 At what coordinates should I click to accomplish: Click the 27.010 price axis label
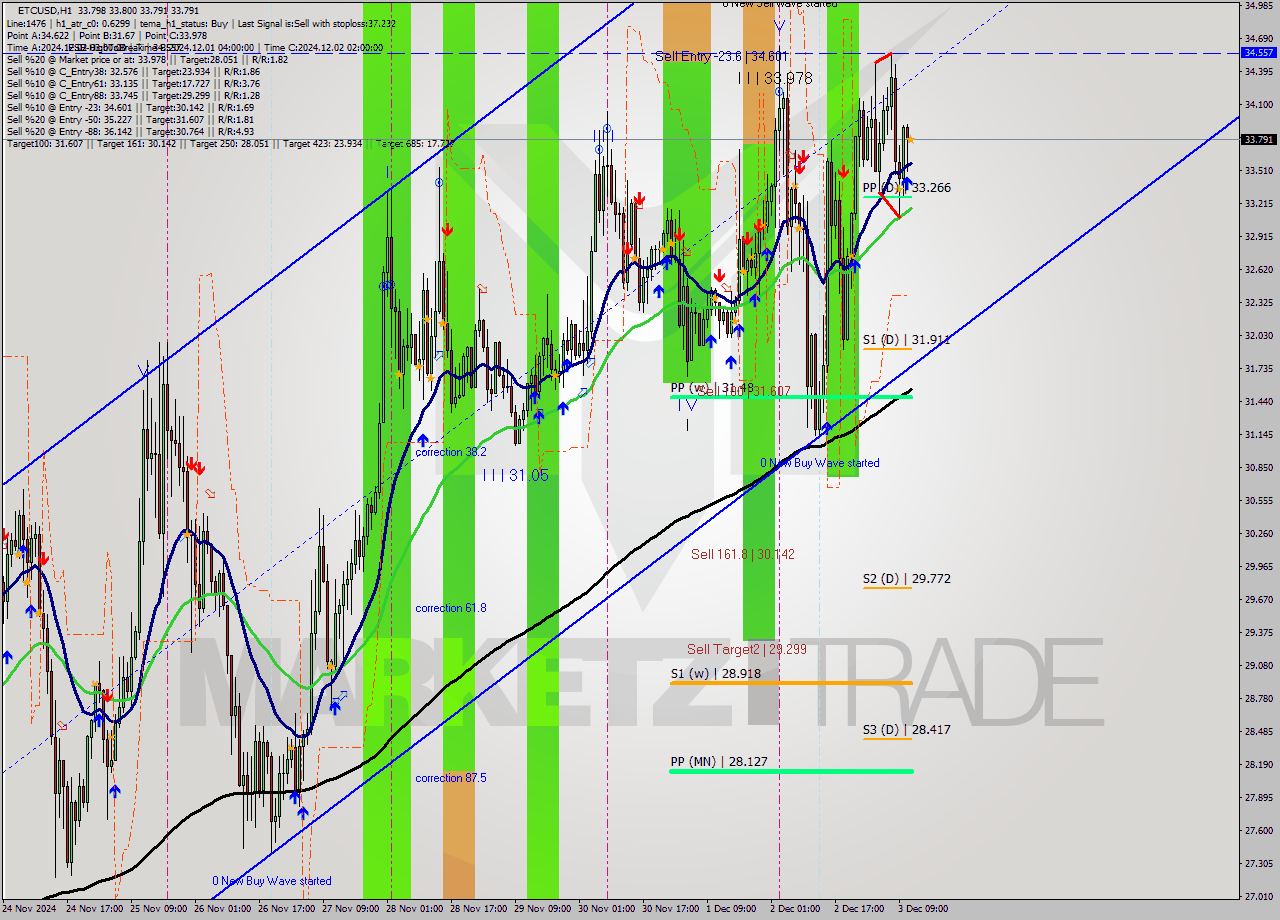[1258, 896]
